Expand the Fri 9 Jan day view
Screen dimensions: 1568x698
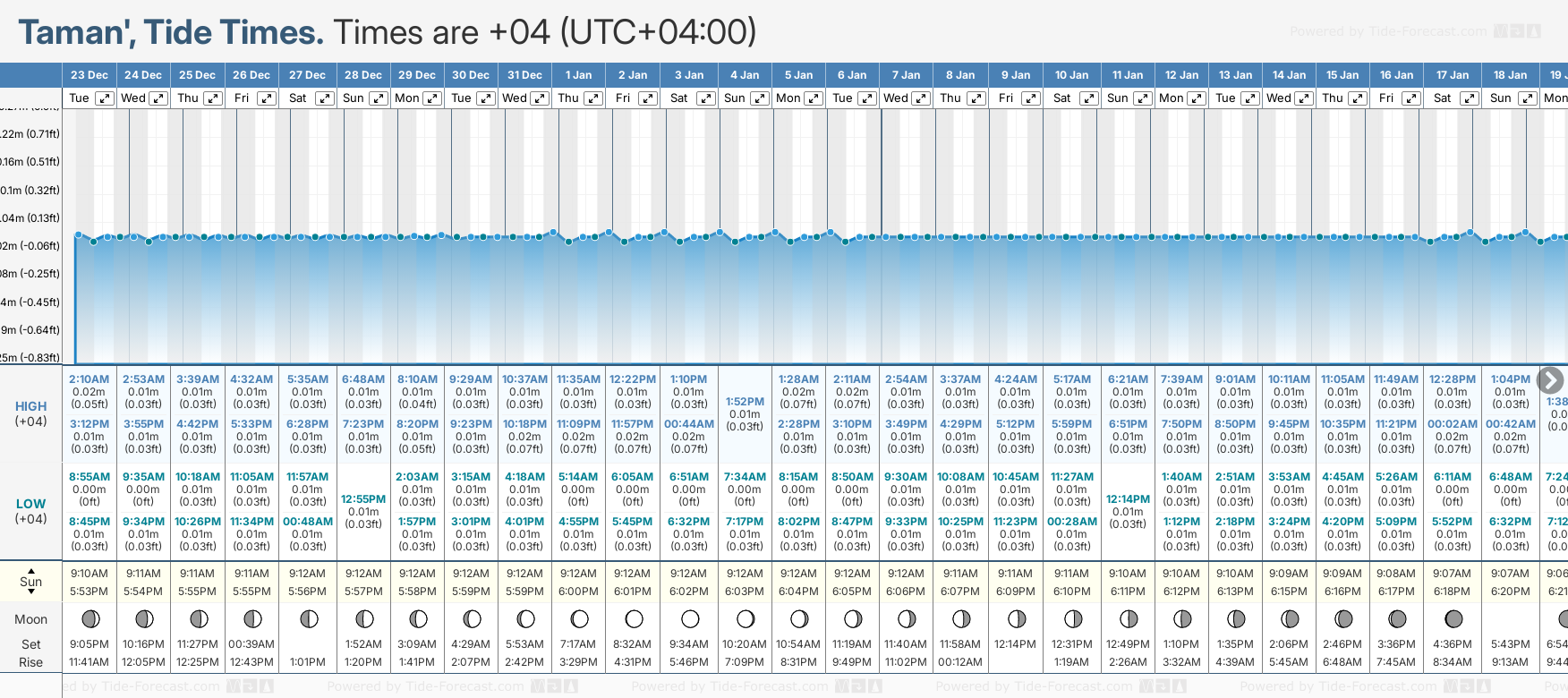pos(1030,98)
